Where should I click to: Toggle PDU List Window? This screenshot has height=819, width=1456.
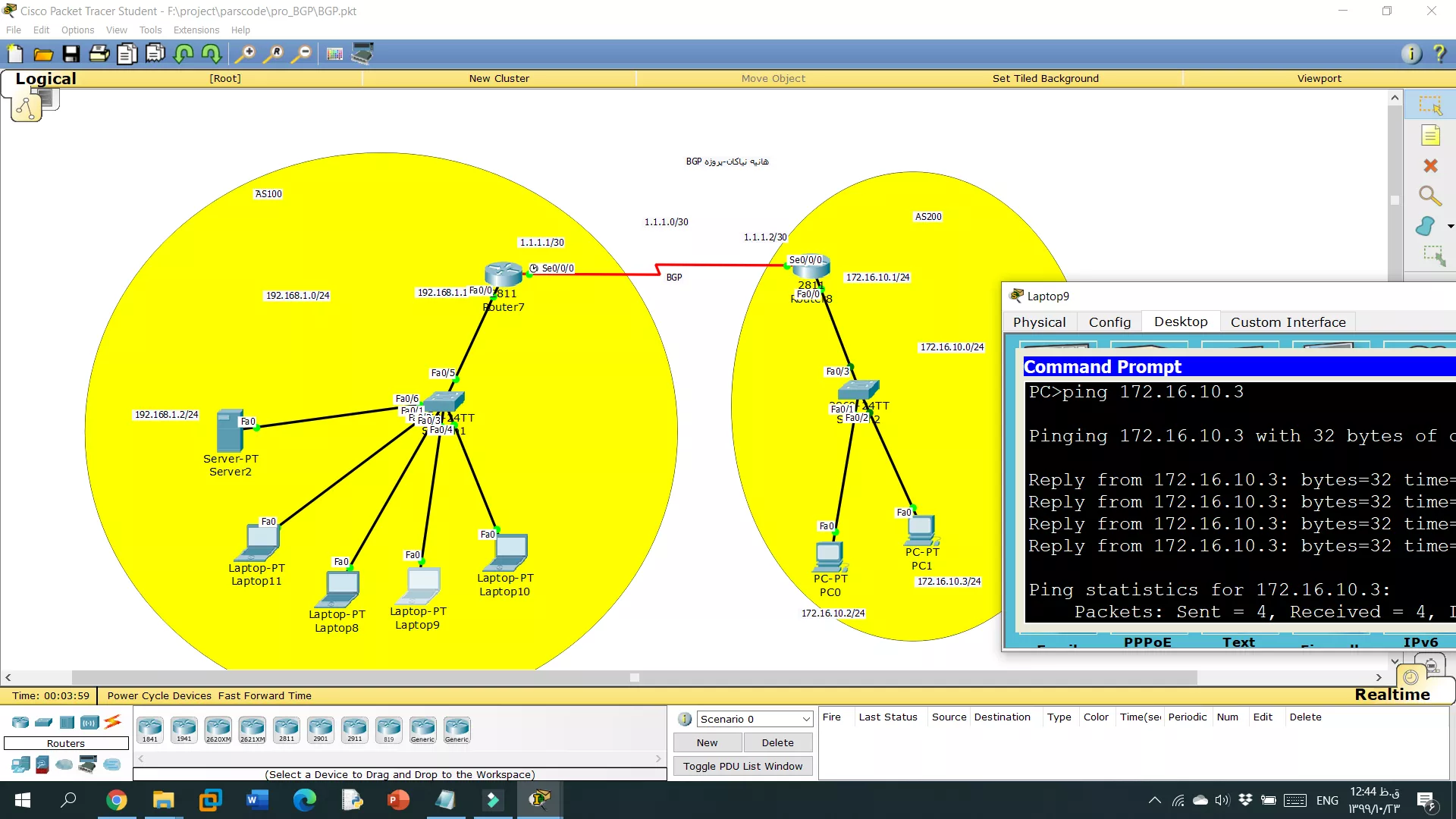pos(742,766)
